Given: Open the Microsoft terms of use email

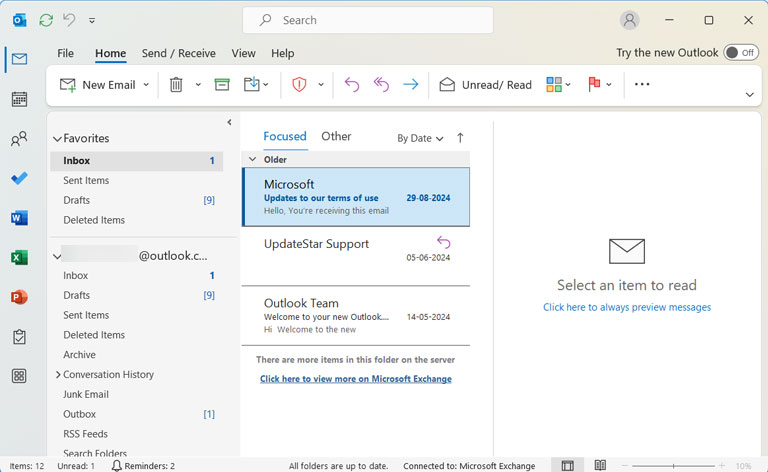Looking at the screenshot, I should 356,197.
